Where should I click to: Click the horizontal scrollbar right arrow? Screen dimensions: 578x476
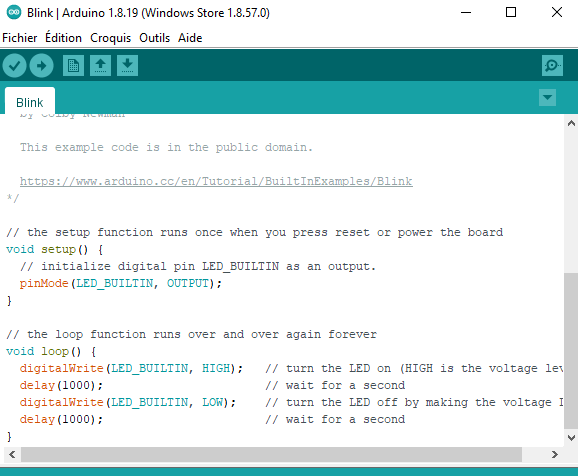click(554, 454)
